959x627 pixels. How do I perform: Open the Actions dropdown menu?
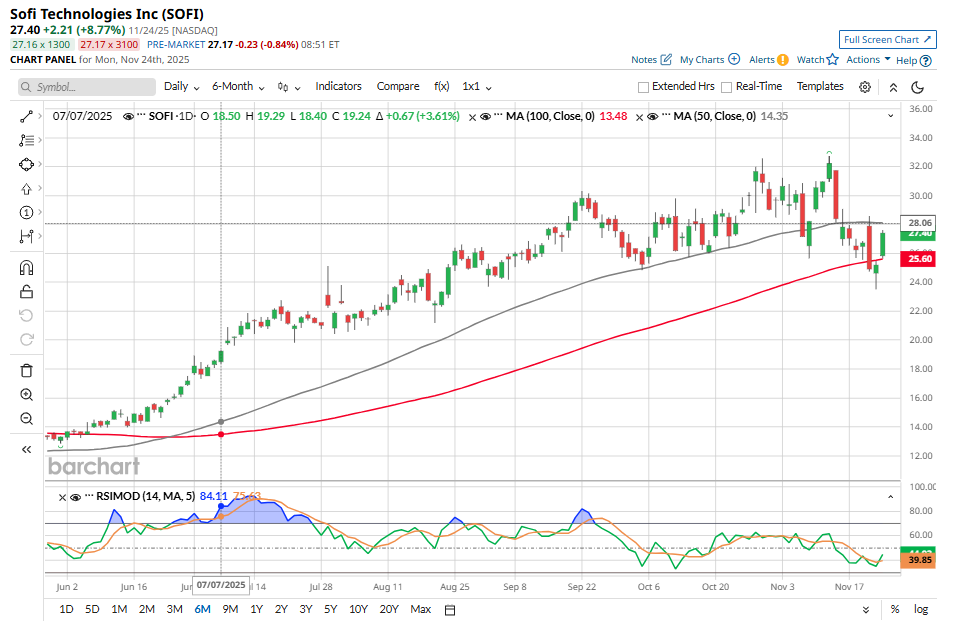point(868,59)
